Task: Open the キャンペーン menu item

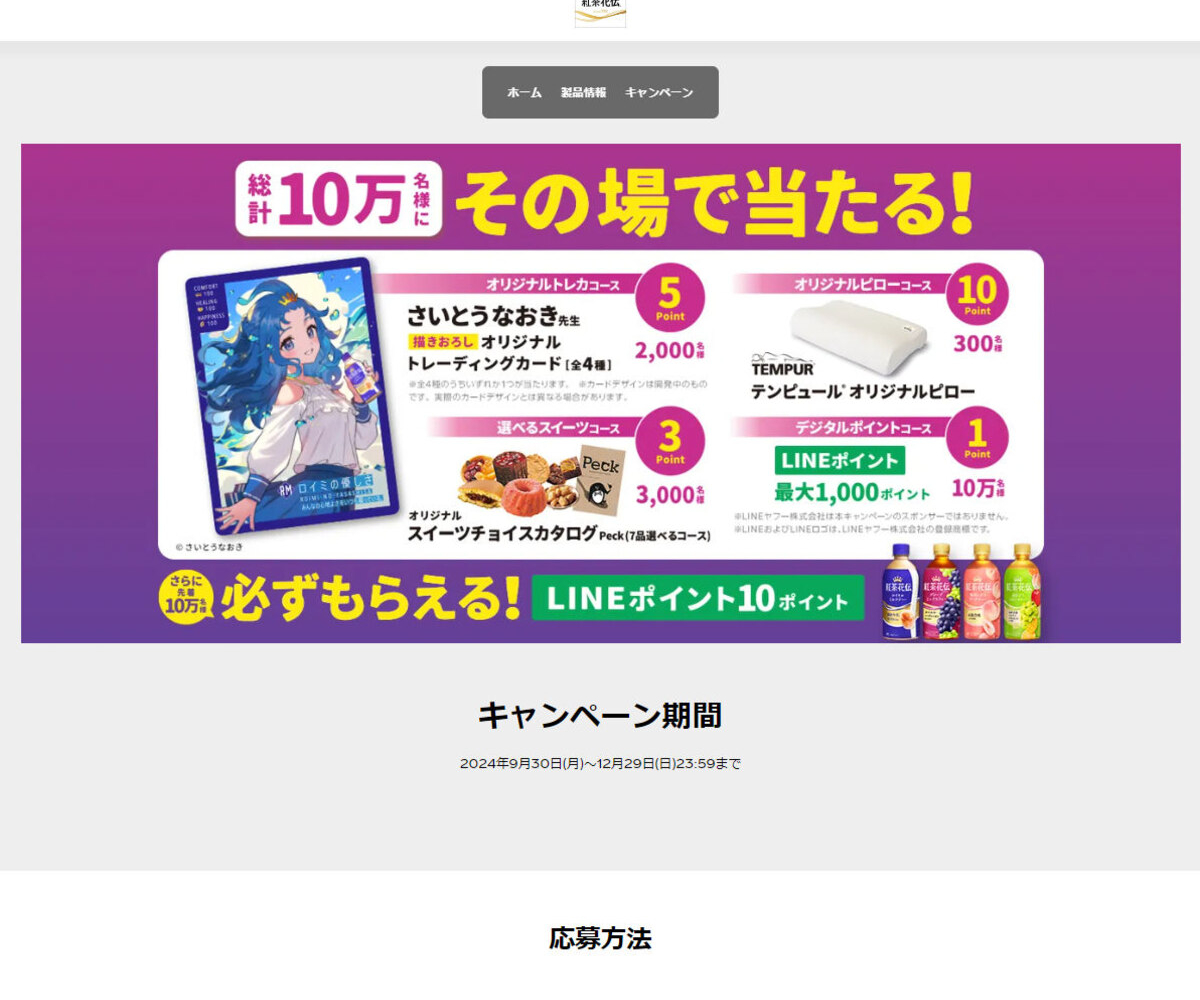Action: (659, 92)
